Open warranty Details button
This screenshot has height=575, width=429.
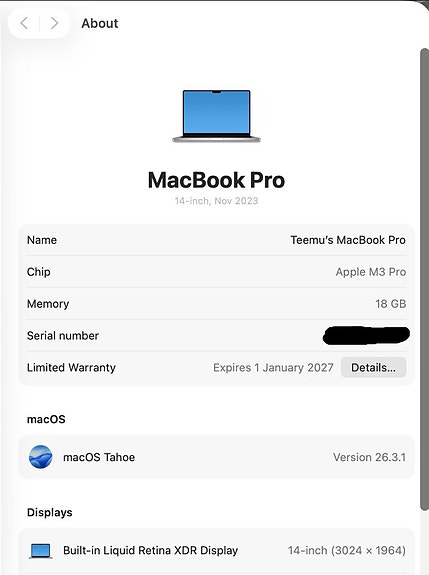[373, 367]
